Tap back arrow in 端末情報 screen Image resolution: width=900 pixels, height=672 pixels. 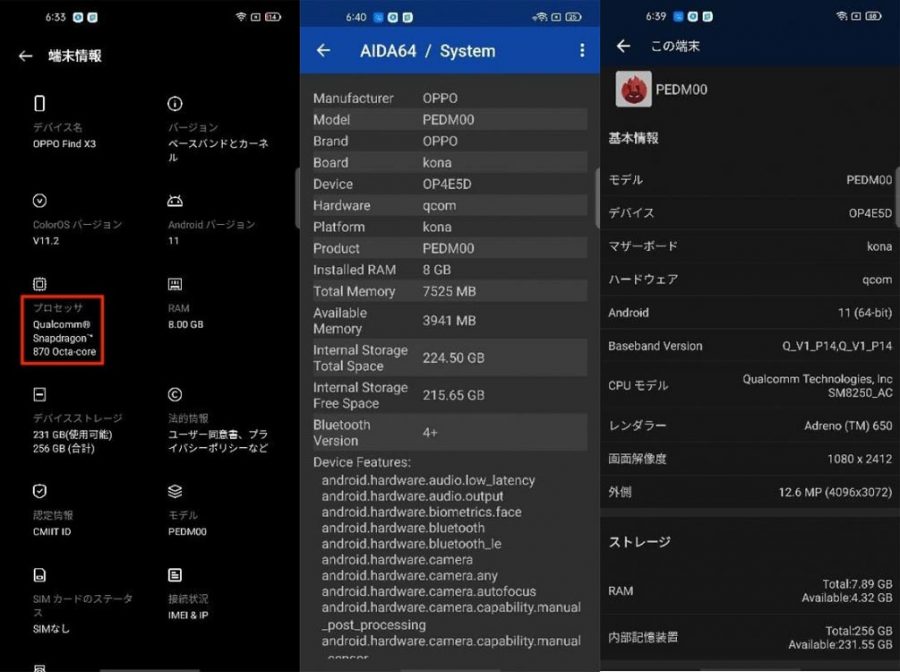pyautogui.click(x=25, y=57)
